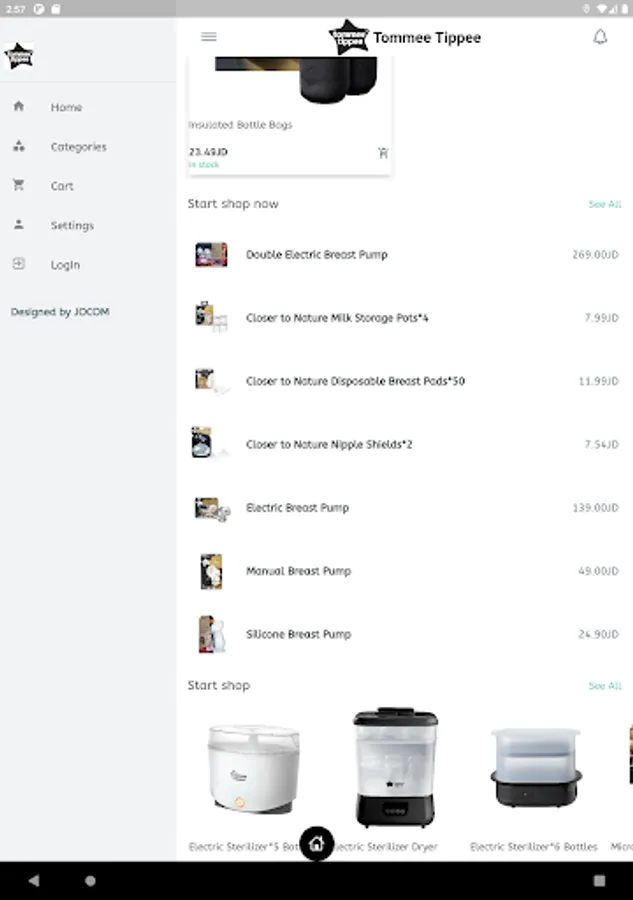Click the Categories shapes icon in sidebar
Image resolution: width=633 pixels, height=900 pixels.
(19, 146)
